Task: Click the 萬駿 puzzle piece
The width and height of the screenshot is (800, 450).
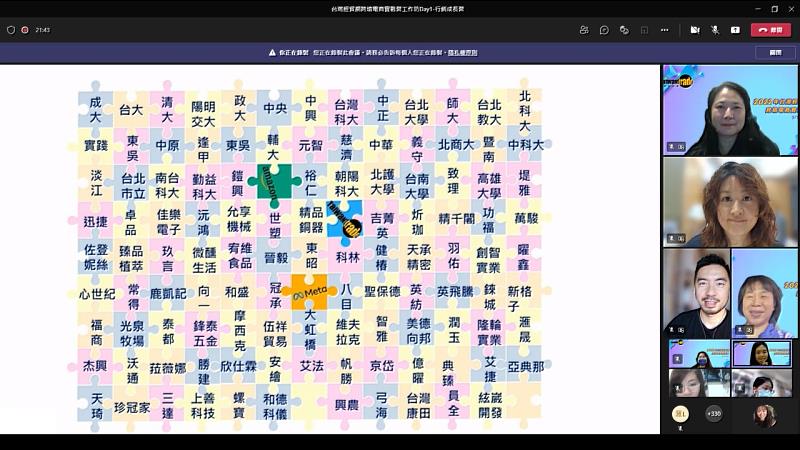Action: click(526, 218)
